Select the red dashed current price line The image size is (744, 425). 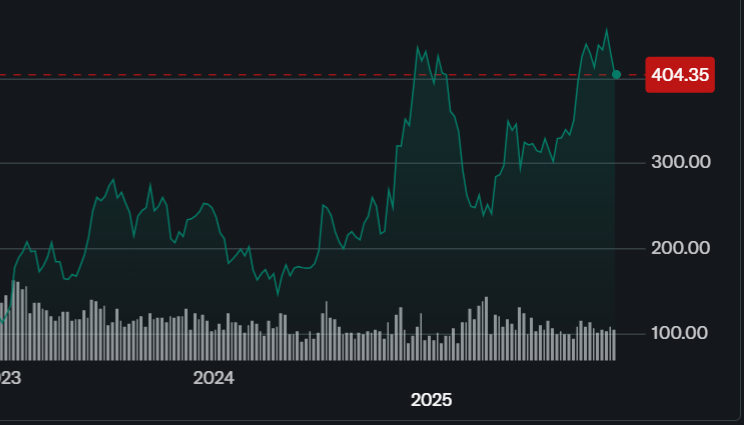click(x=300, y=75)
